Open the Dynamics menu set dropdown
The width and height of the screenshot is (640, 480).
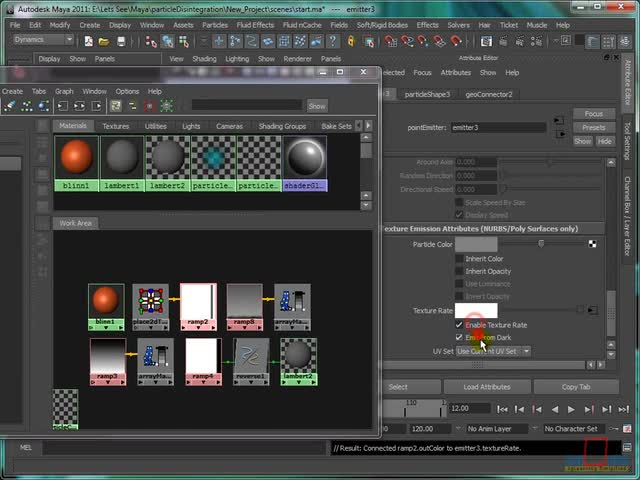44,40
